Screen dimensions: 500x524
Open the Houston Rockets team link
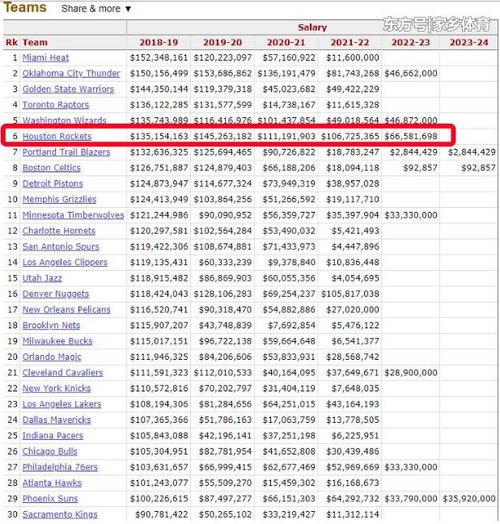point(57,136)
